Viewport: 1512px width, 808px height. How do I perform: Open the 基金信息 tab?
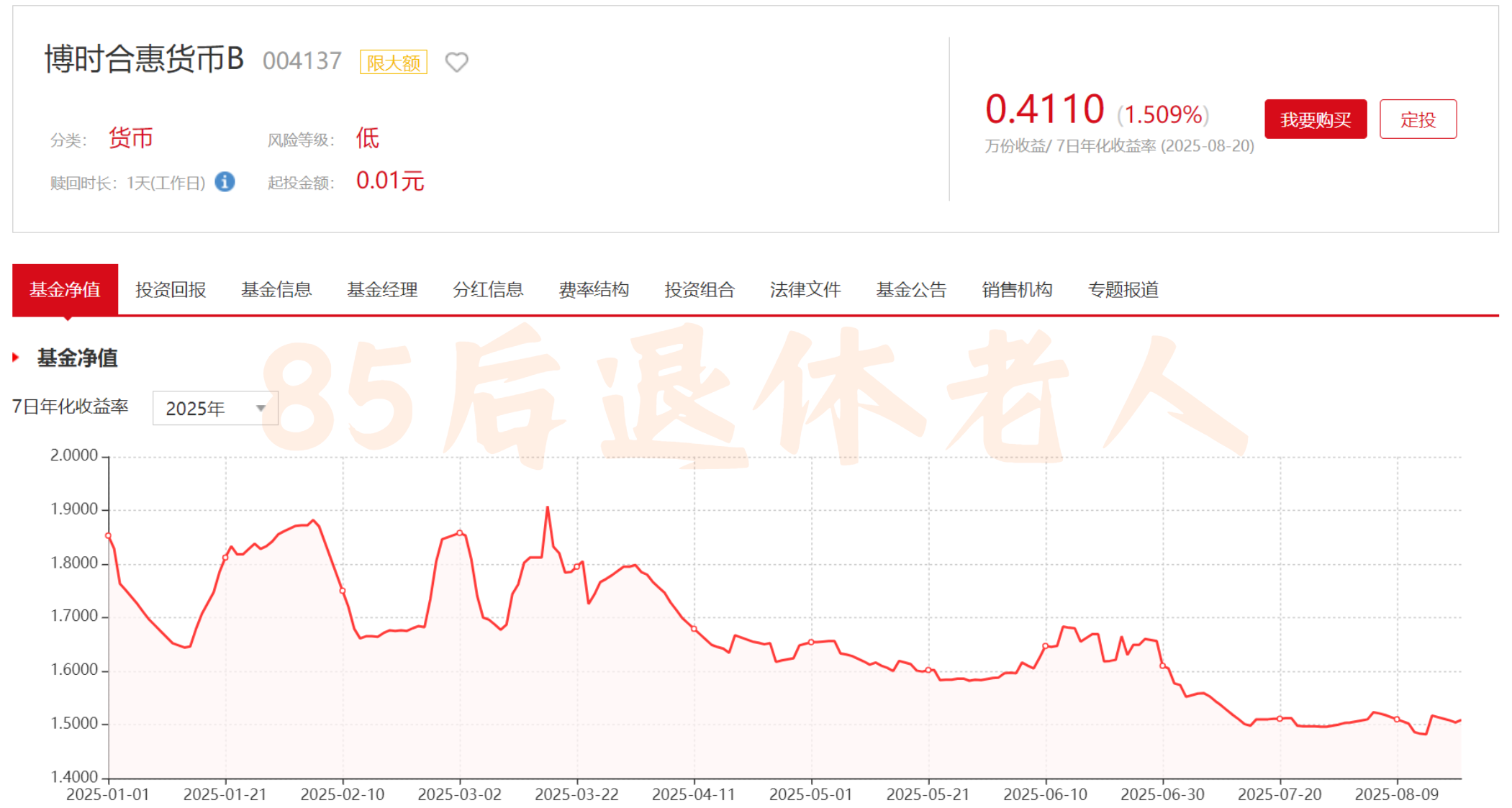pyautogui.click(x=276, y=290)
